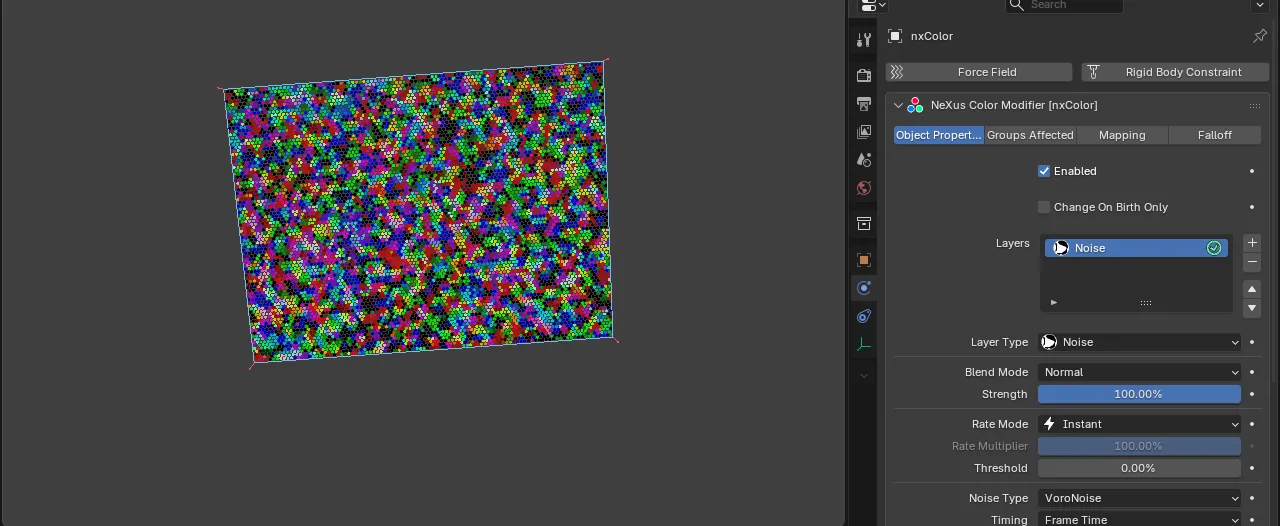Click the properties Search field

click(x=1064, y=5)
